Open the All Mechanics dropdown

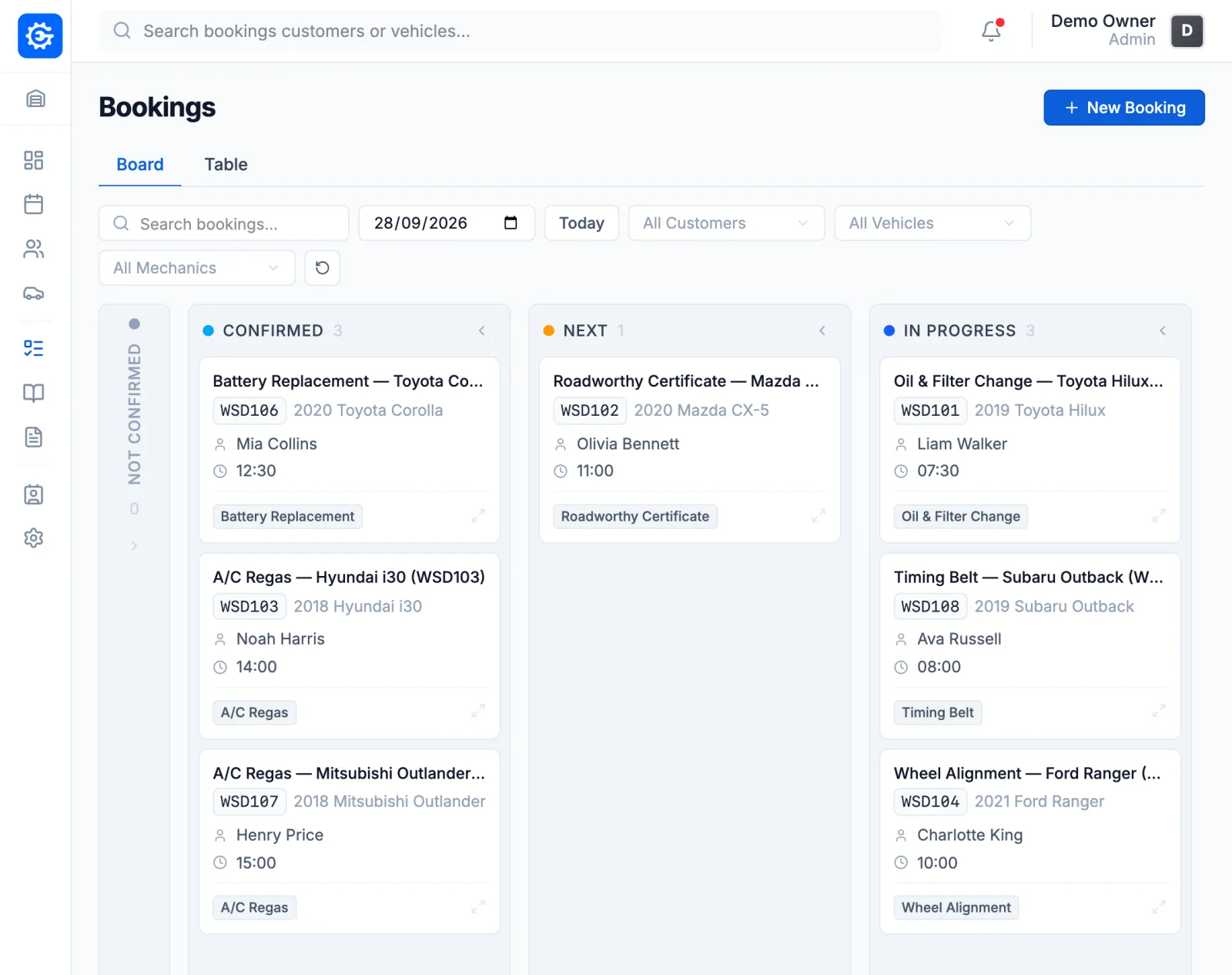click(197, 268)
